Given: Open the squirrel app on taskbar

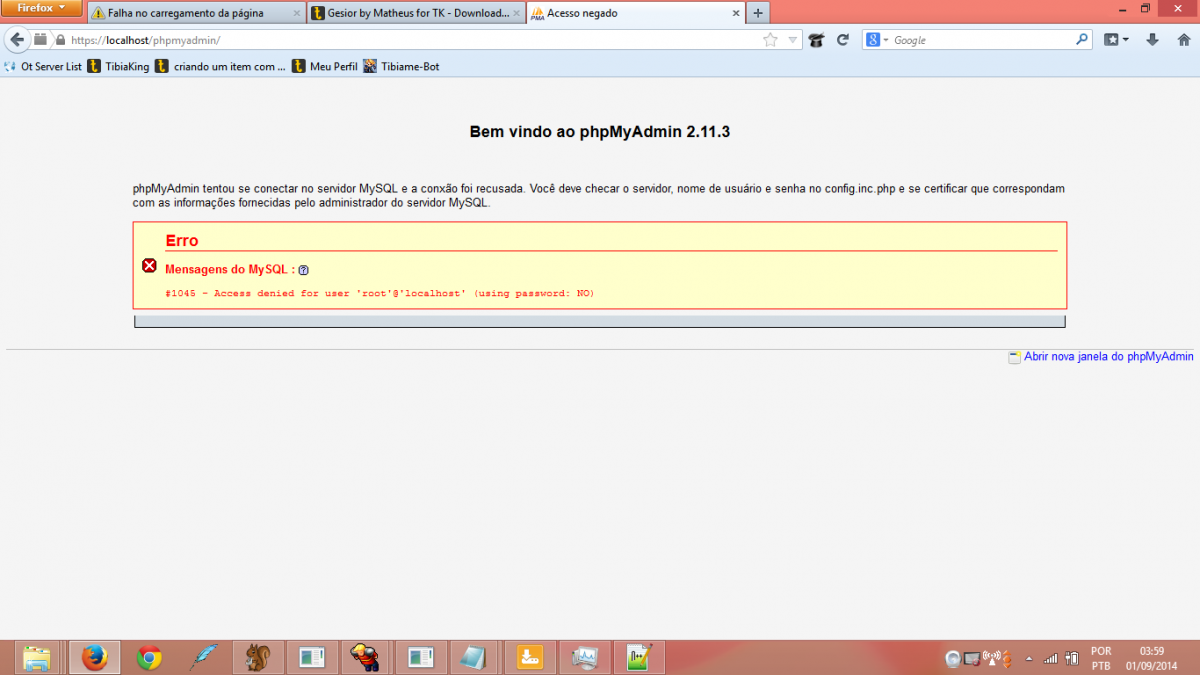Looking at the screenshot, I should click(258, 657).
